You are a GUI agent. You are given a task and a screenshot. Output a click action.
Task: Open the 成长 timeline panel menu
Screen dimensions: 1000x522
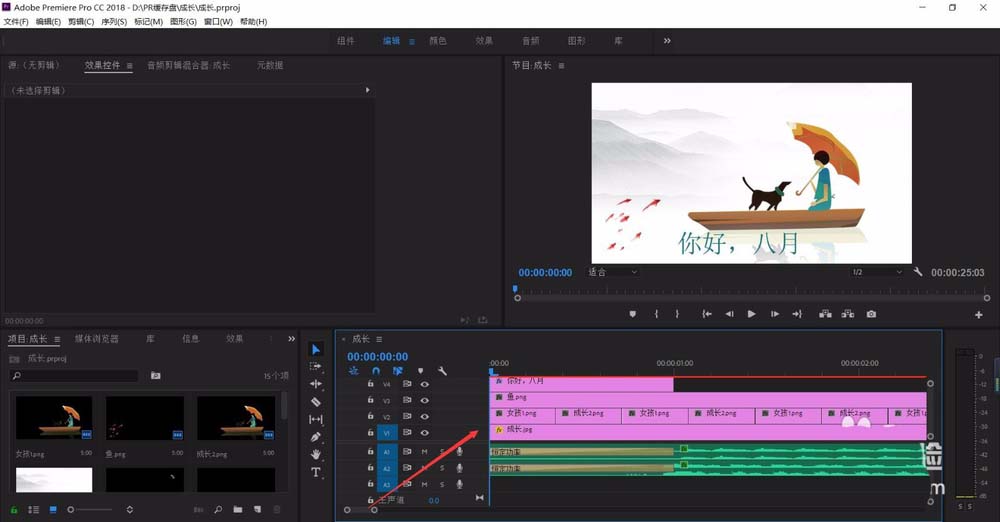(379, 339)
